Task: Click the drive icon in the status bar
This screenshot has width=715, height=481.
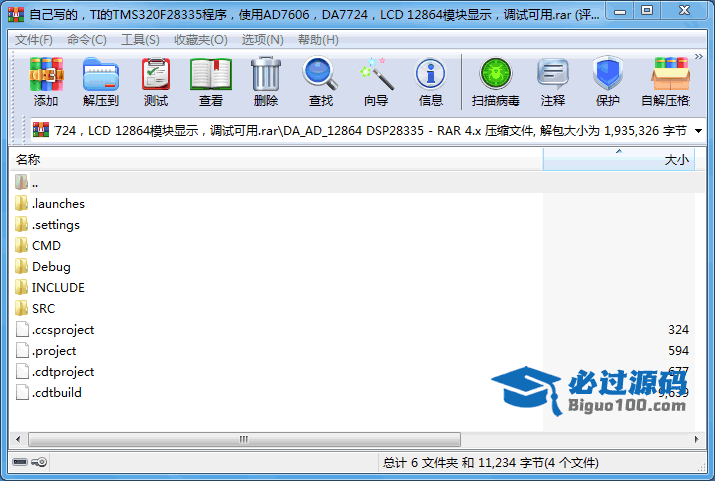Action: pyautogui.click(x=20, y=462)
